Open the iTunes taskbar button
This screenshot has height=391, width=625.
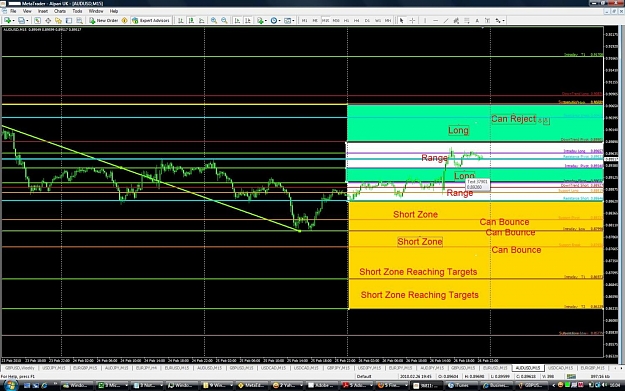[x=460, y=385]
